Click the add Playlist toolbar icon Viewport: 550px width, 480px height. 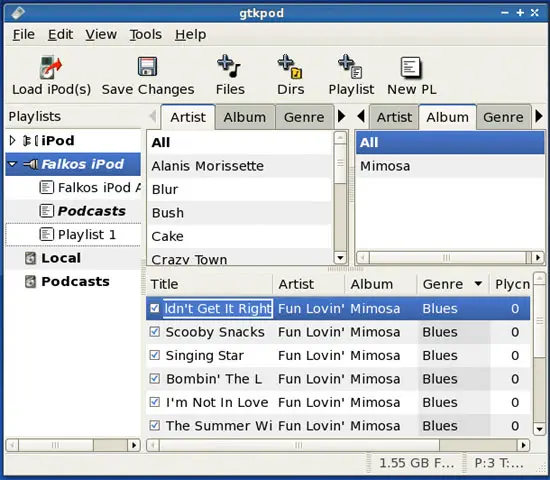pos(350,66)
